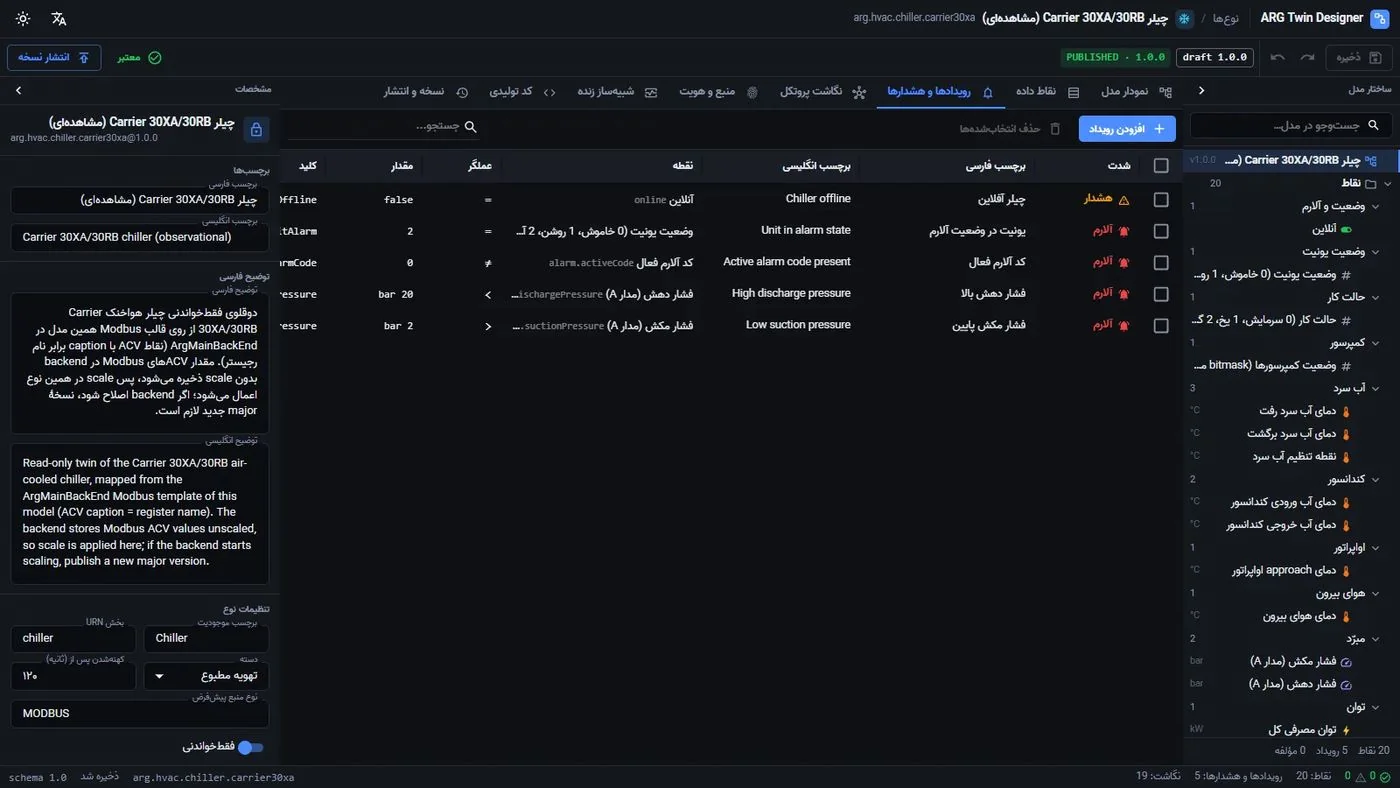Click the search magnifier in the events search
This screenshot has width=1400, height=788.
[470, 127]
